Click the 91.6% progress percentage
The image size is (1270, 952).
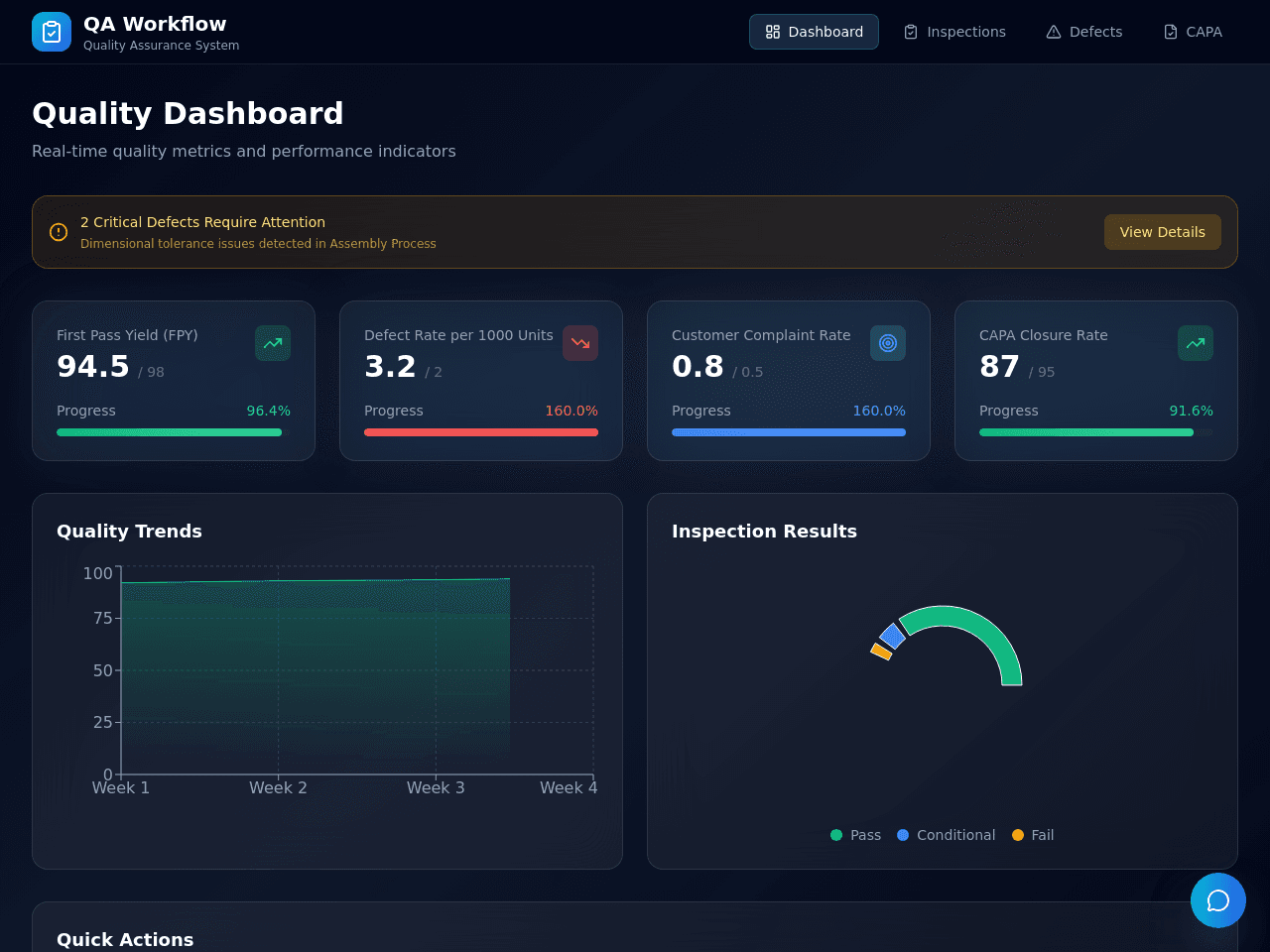(1191, 411)
